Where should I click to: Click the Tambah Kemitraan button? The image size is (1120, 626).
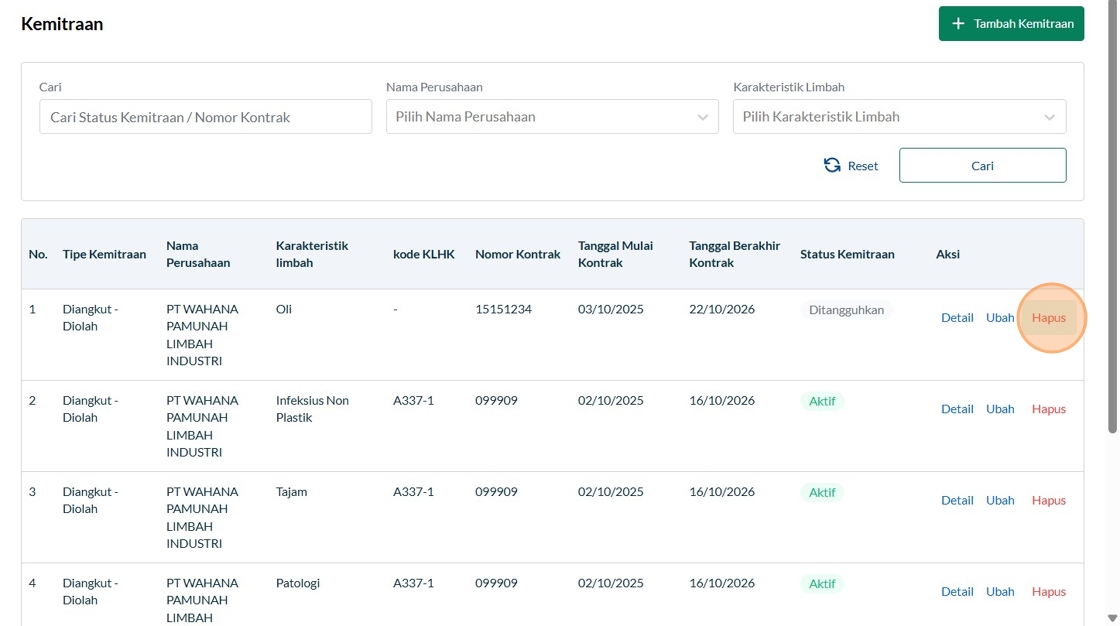1011,24
